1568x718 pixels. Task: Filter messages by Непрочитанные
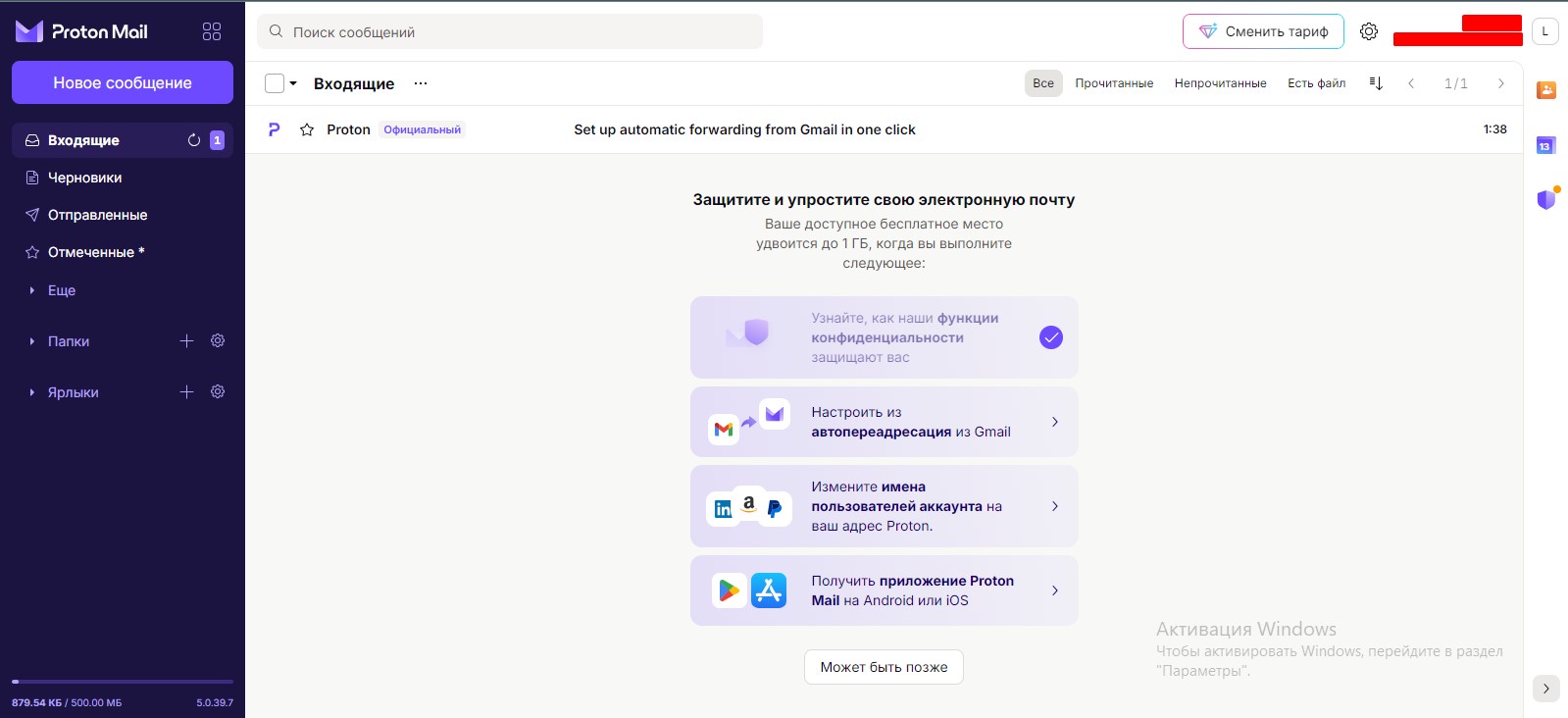click(1221, 83)
